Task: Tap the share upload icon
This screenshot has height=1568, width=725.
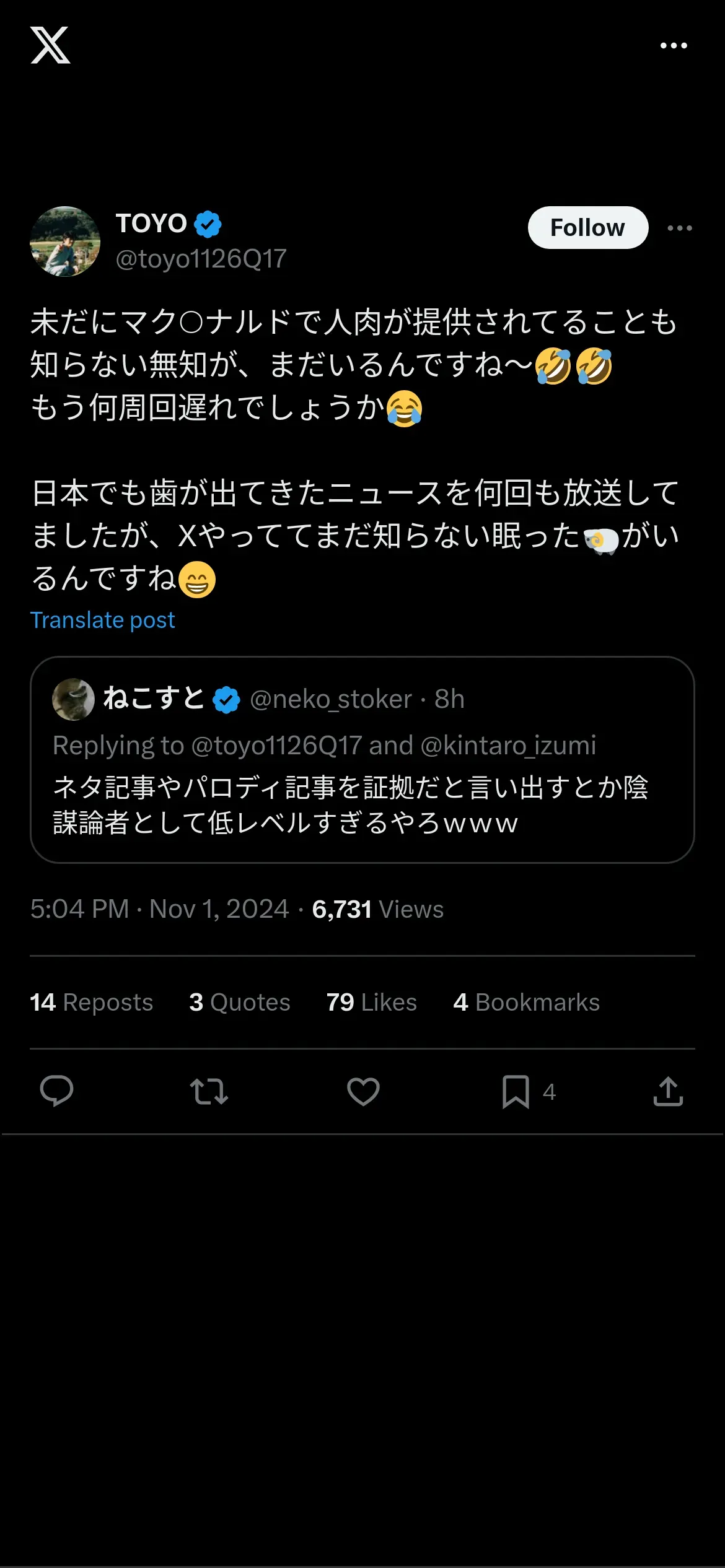Action: click(668, 1091)
